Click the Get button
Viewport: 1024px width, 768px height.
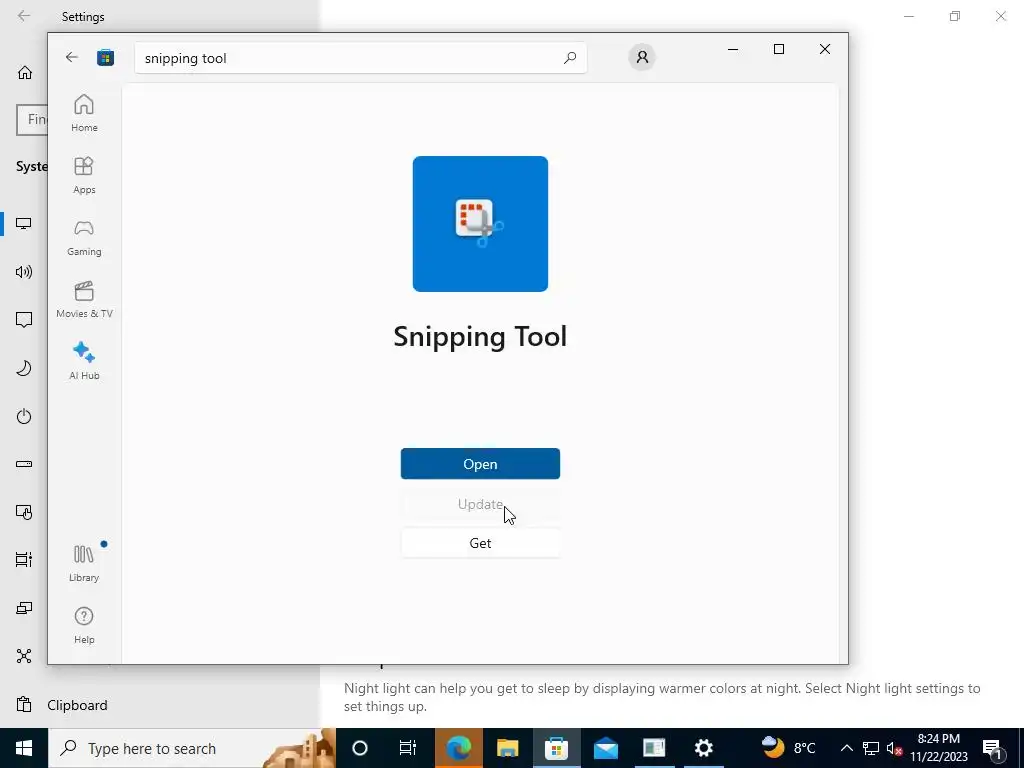(x=480, y=543)
